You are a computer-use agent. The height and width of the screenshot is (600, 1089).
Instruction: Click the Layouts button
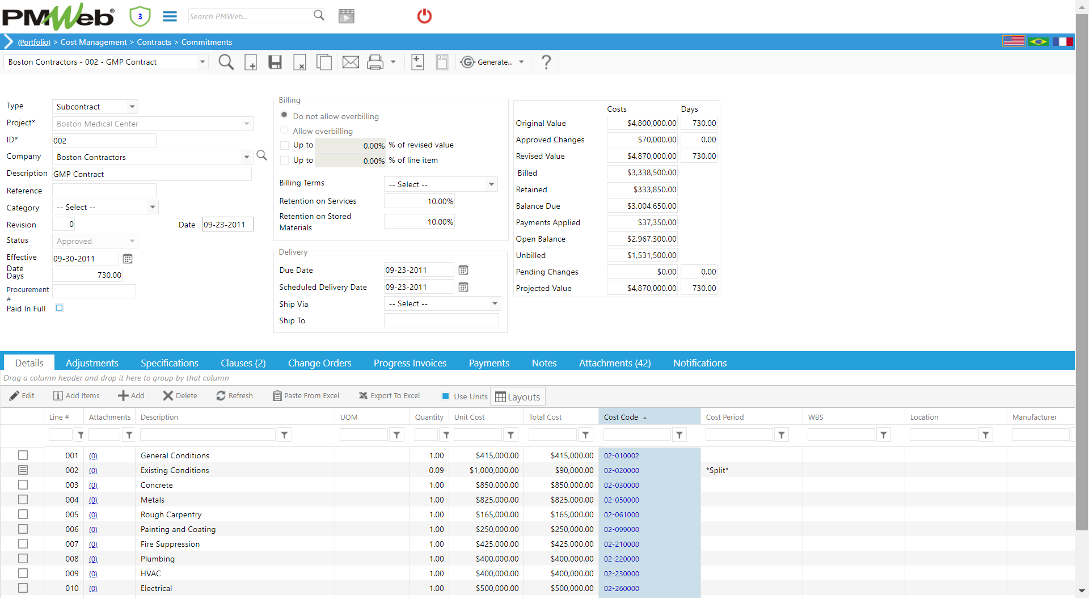517,397
